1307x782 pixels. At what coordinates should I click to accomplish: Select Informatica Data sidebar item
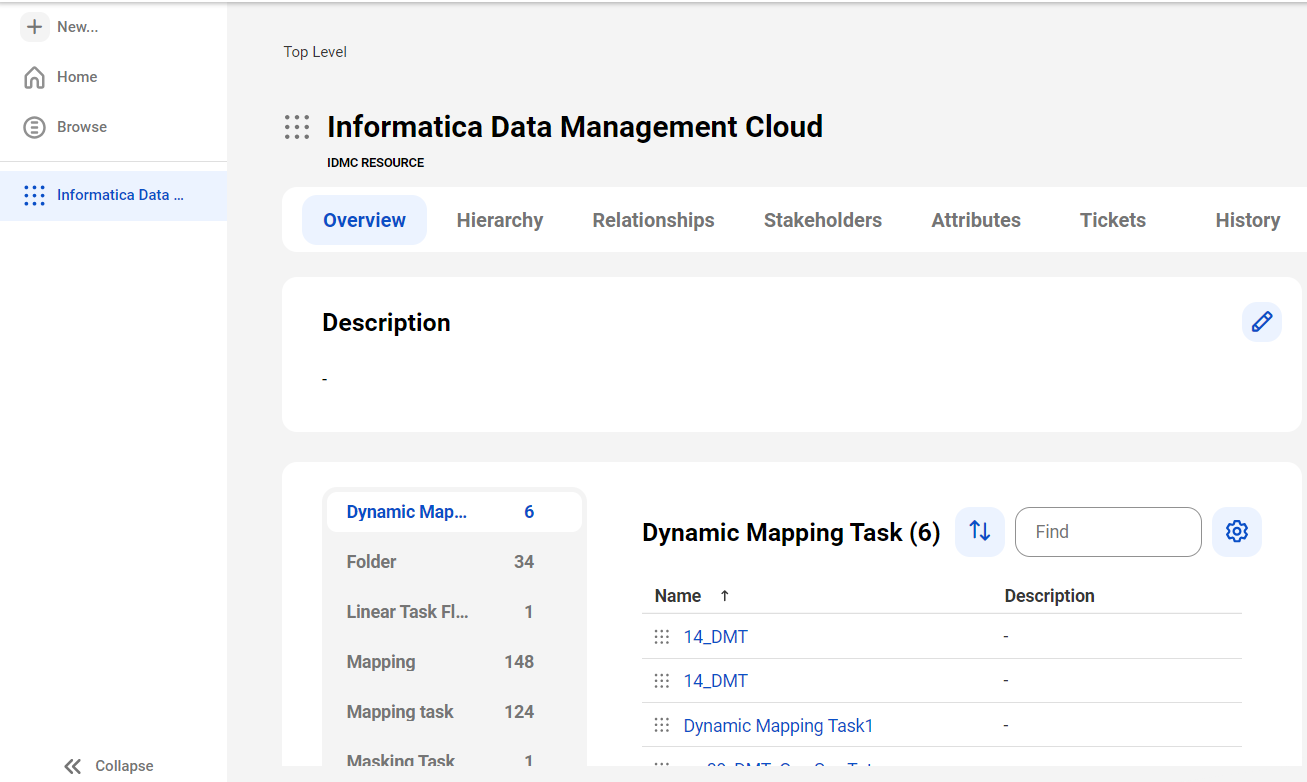113,195
